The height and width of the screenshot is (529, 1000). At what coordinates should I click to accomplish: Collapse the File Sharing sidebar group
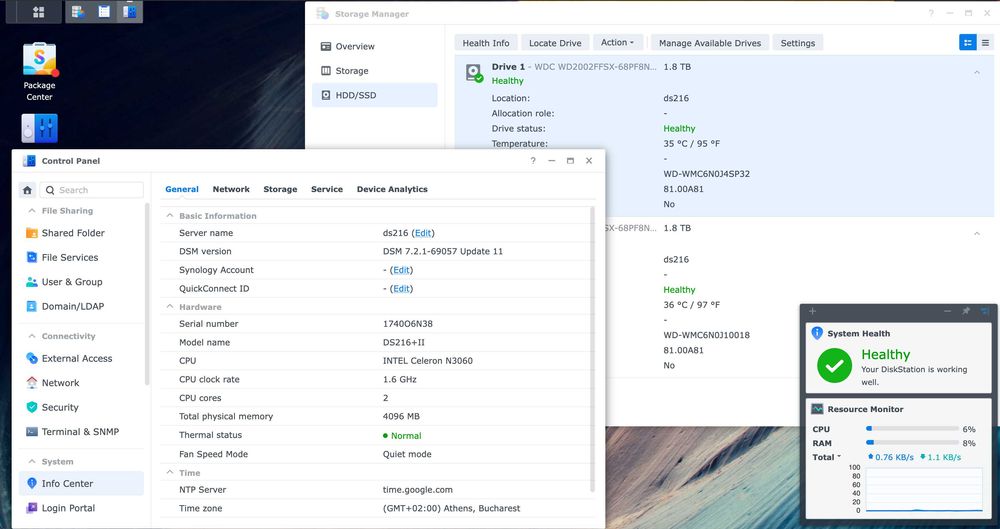[31, 211]
